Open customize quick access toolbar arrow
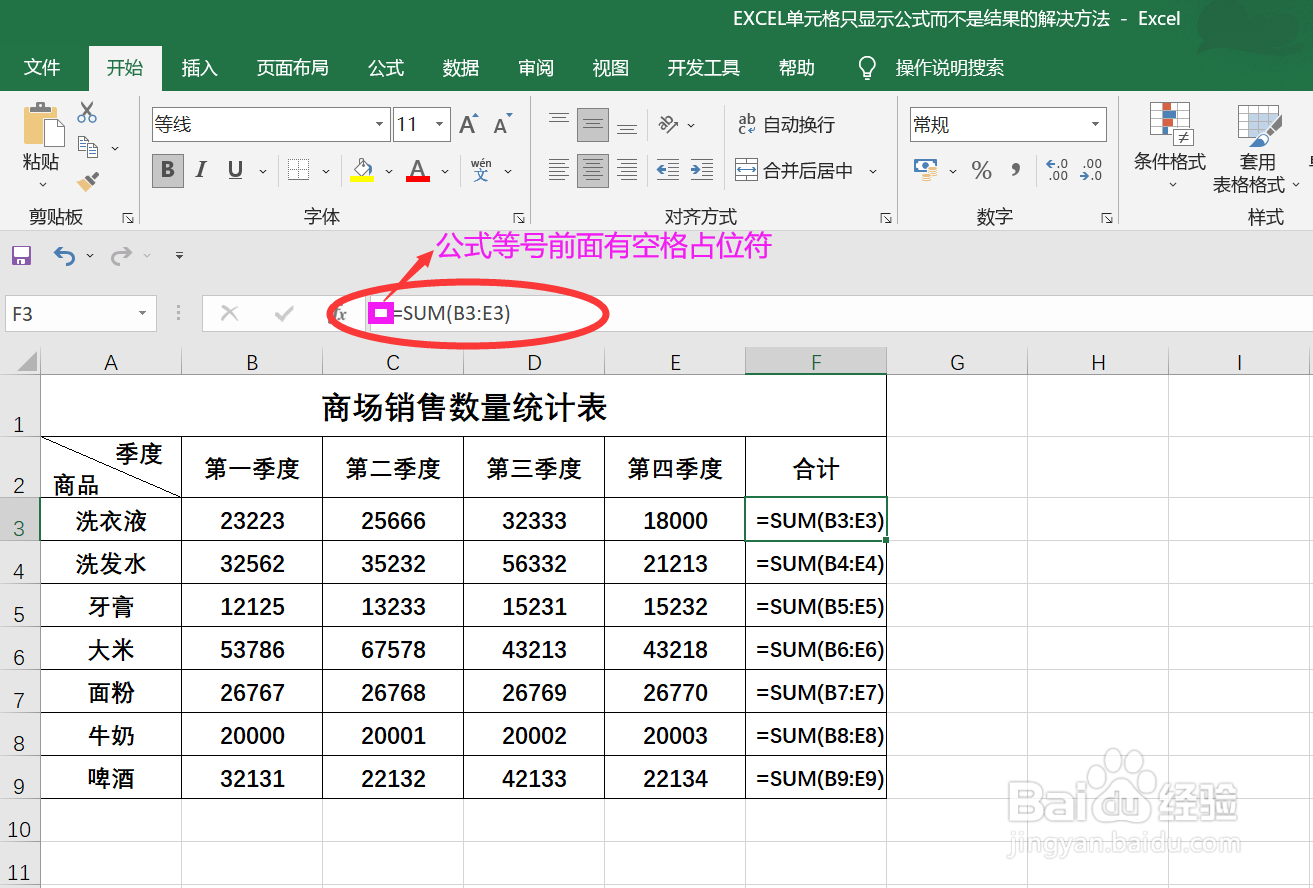 [x=179, y=256]
